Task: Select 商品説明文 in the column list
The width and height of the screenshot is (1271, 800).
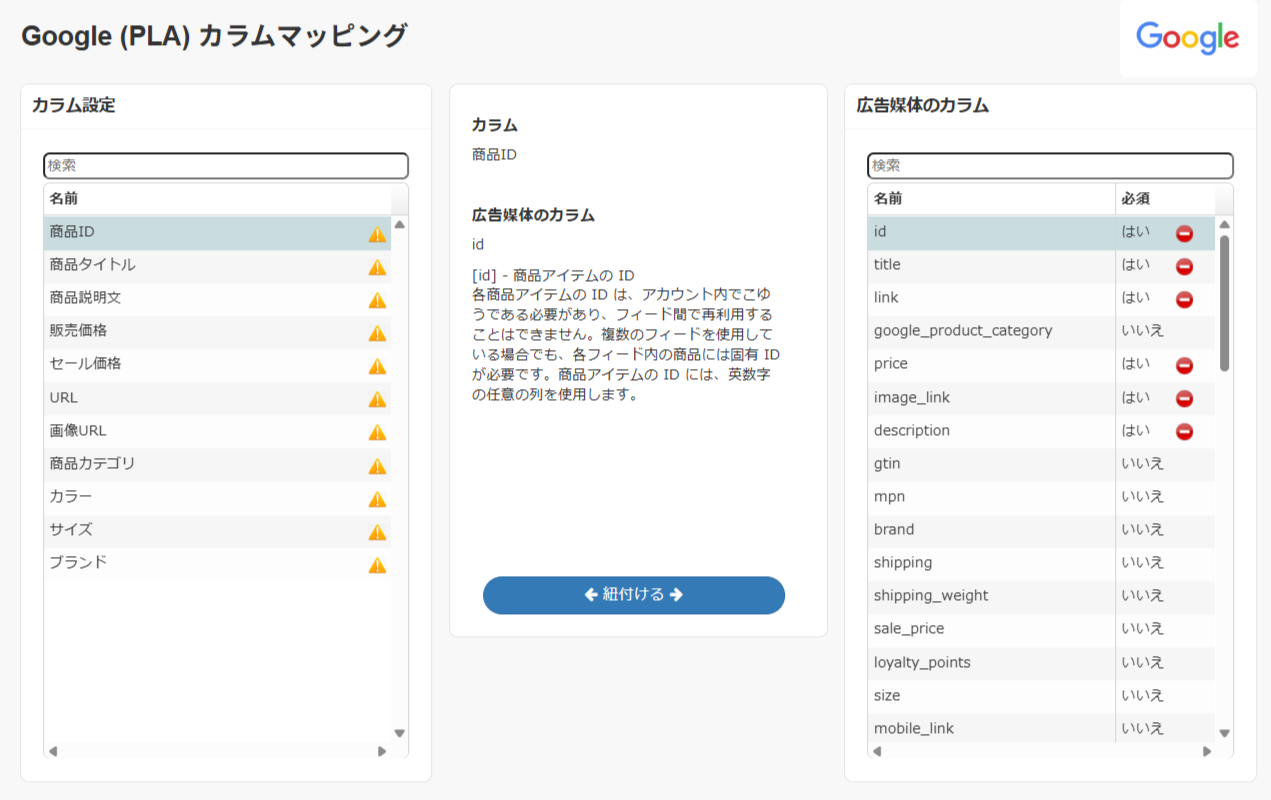Action: 218,299
